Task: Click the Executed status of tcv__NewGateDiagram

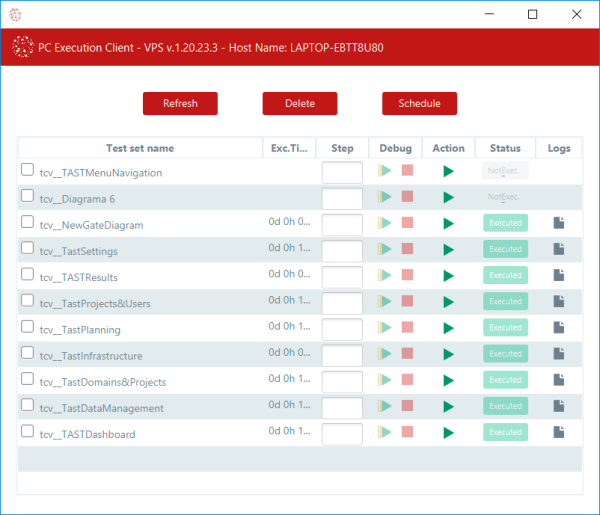Action: click(x=505, y=223)
